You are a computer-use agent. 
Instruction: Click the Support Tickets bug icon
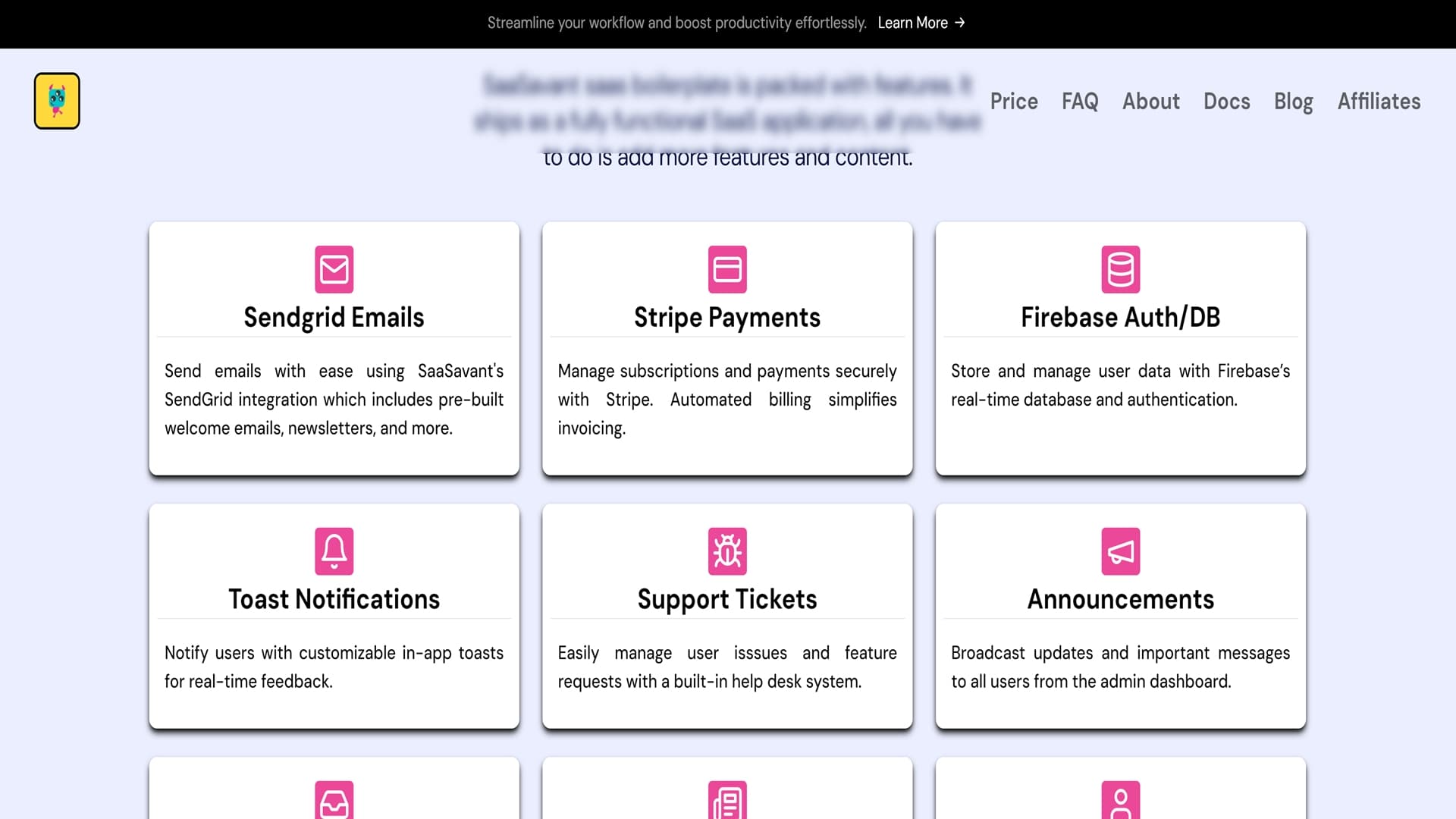click(727, 551)
